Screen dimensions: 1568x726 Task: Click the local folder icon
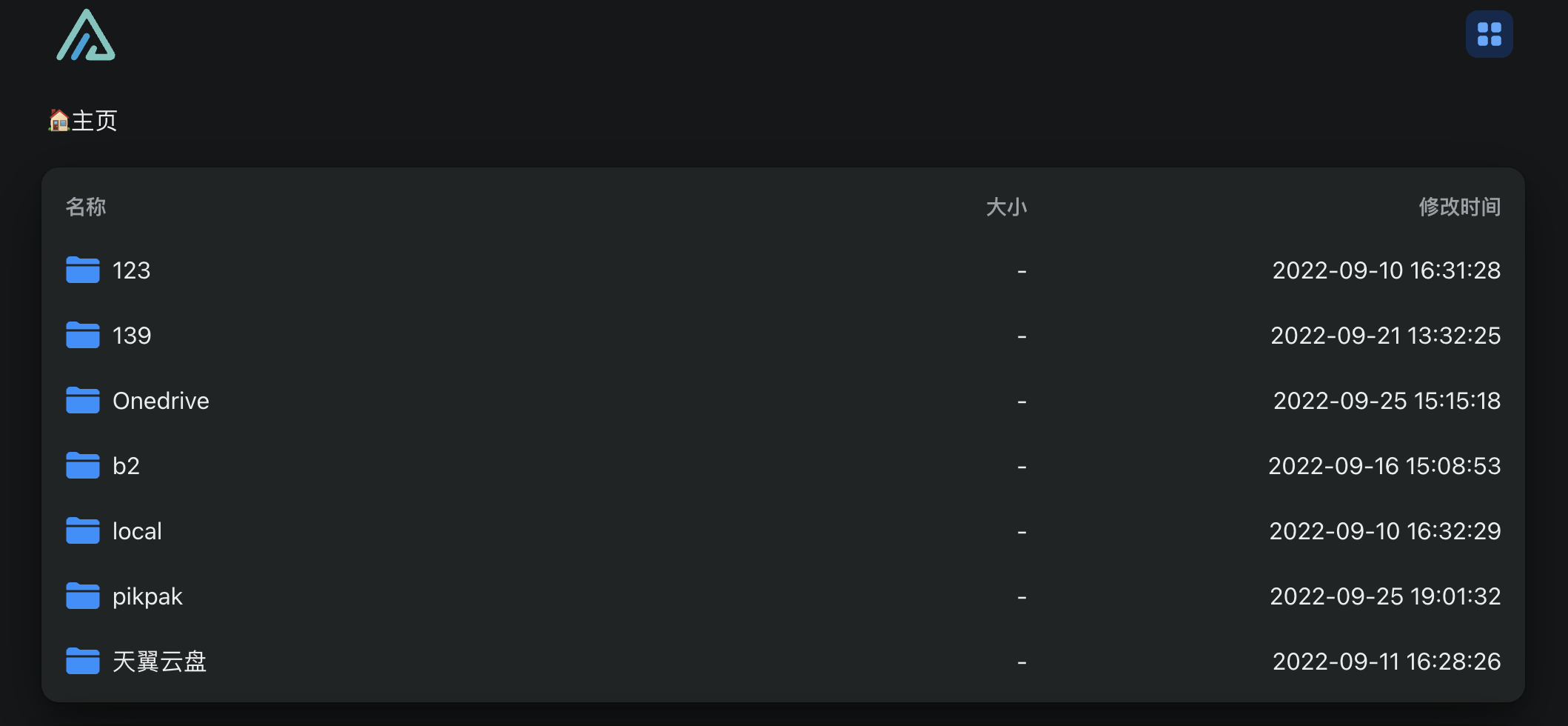pos(83,531)
